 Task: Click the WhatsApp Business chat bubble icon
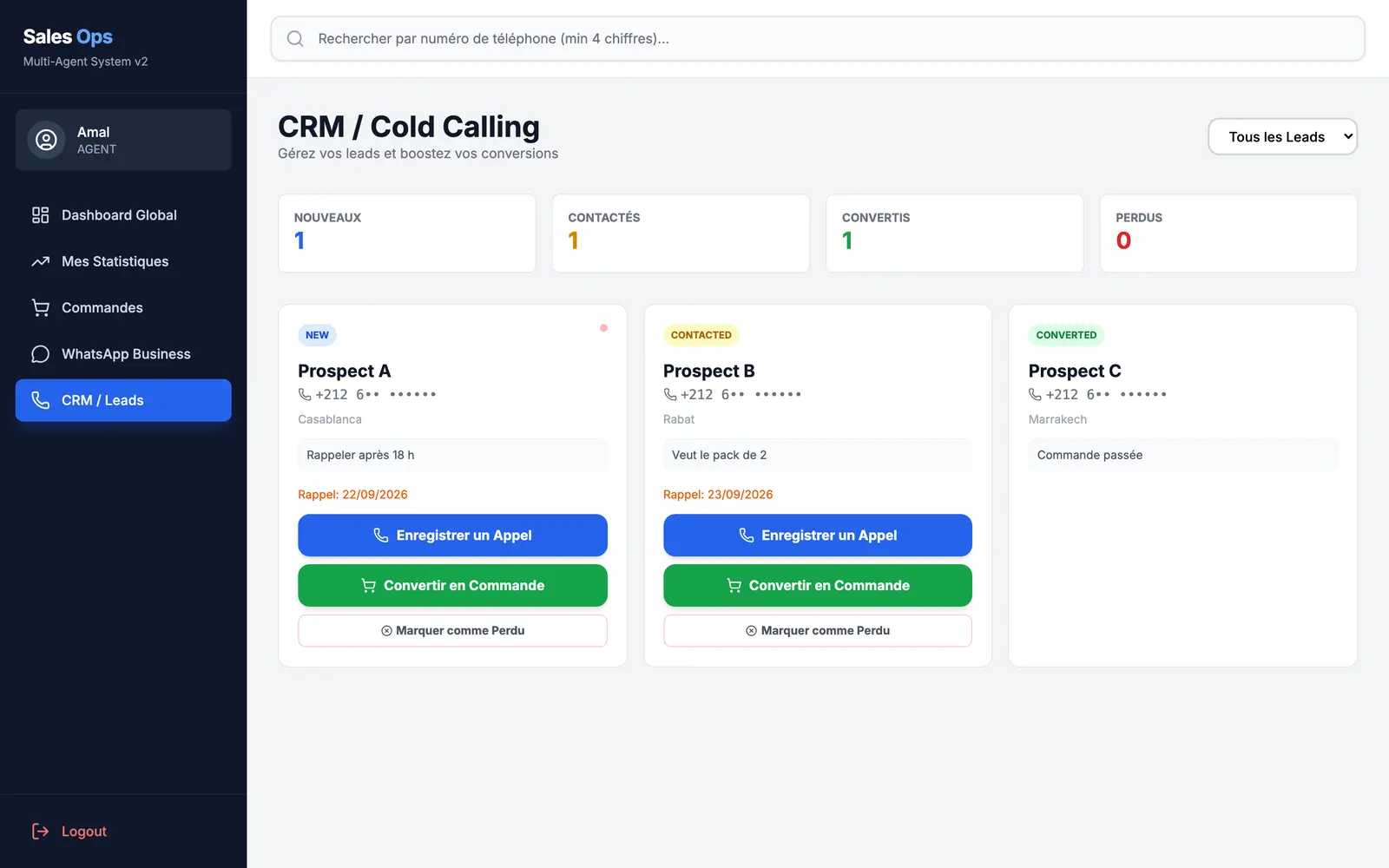click(40, 354)
